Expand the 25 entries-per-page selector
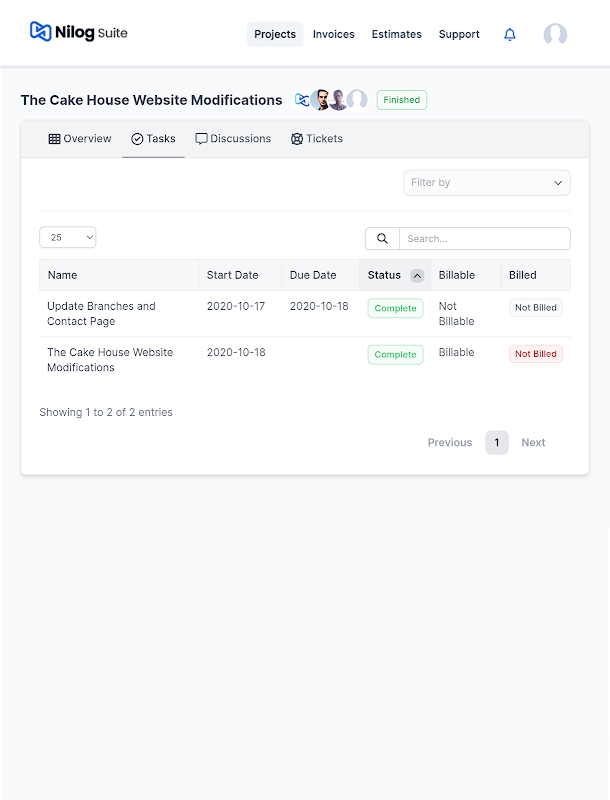Screen dimensions: 610x800 (x=68, y=237)
